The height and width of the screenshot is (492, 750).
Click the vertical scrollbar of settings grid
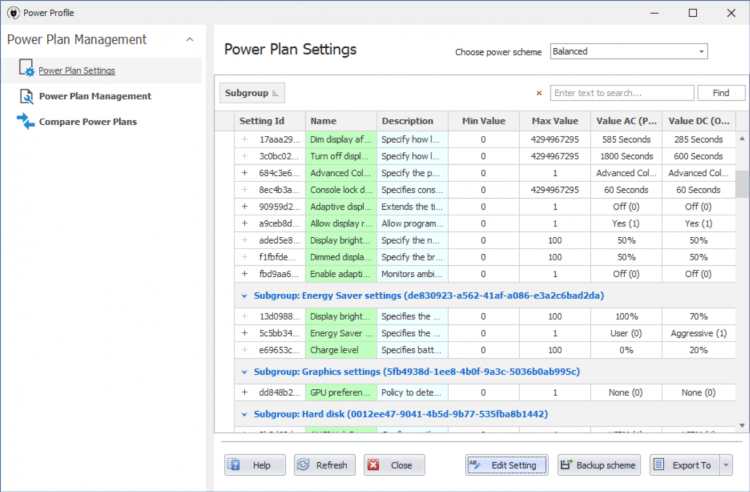click(x=741, y=185)
